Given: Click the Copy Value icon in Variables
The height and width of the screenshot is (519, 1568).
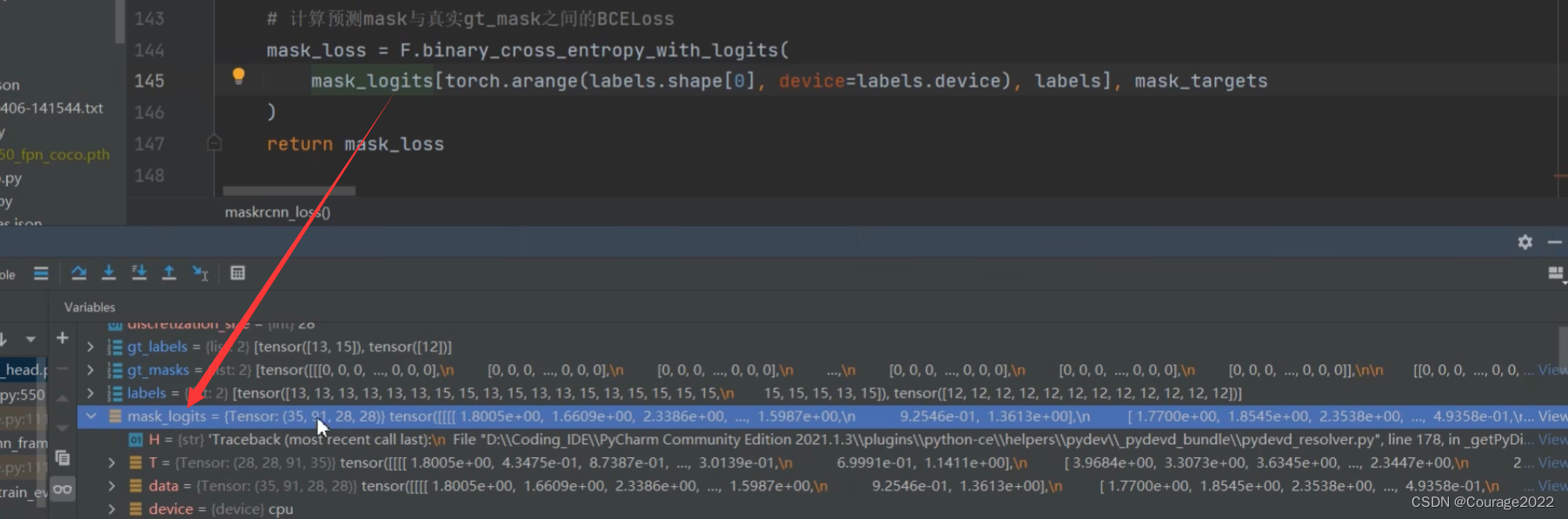Looking at the screenshot, I should pyautogui.click(x=63, y=457).
